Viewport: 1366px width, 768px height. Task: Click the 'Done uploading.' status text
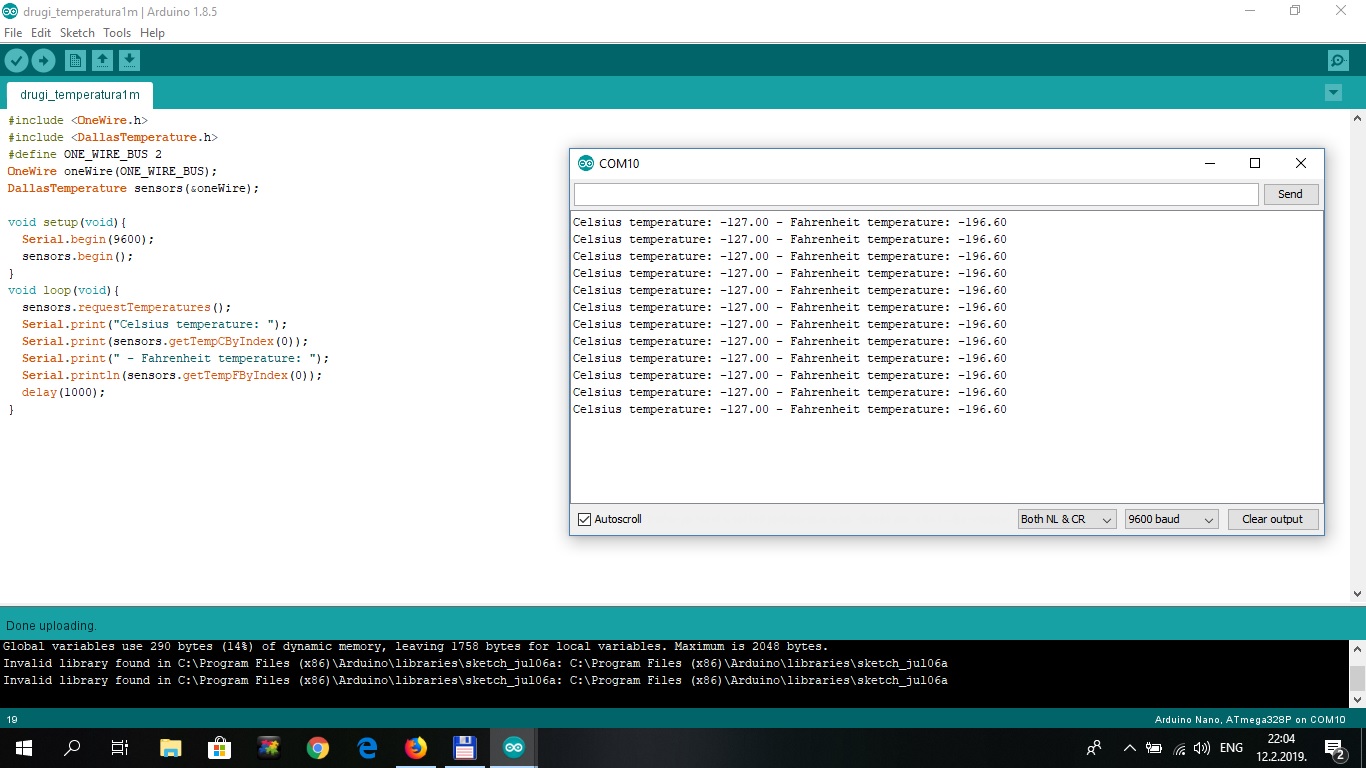click(52, 625)
